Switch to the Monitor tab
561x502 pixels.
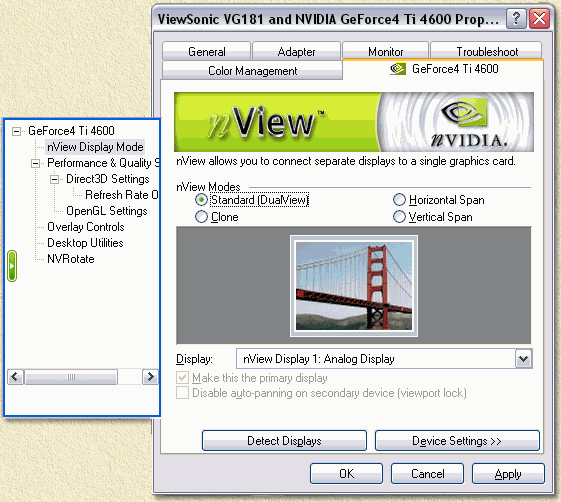385,51
